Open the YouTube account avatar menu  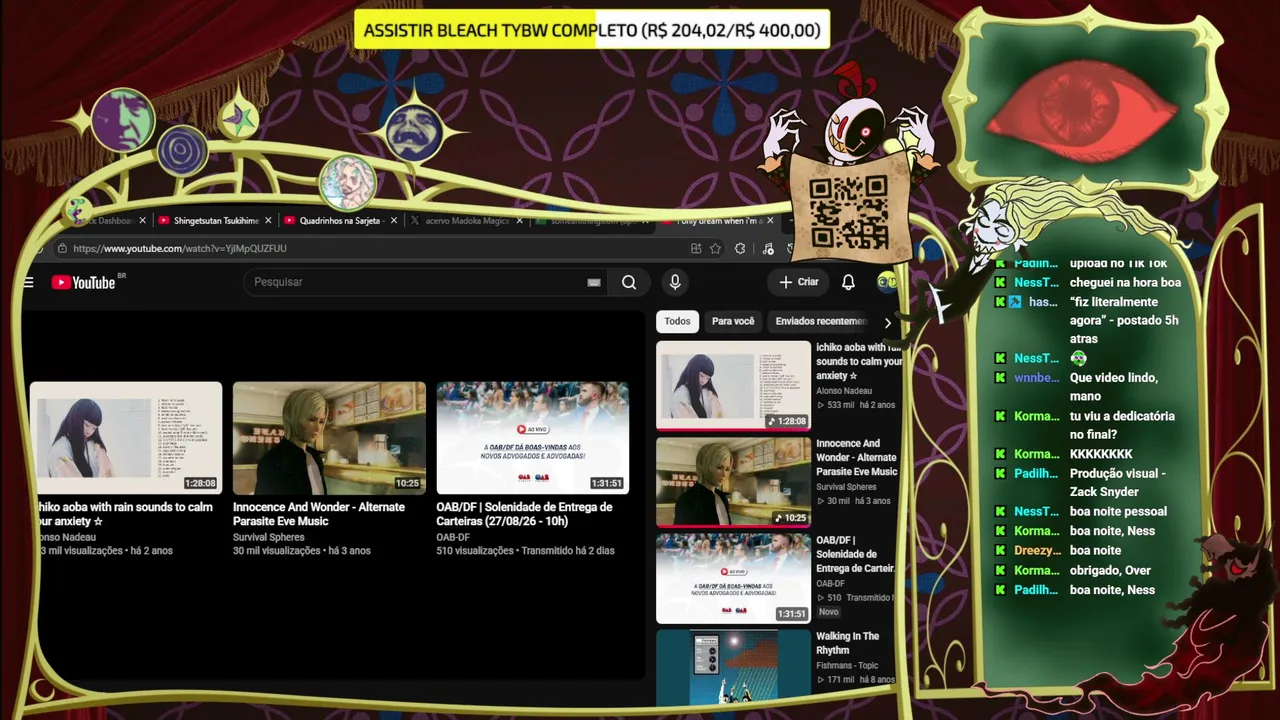point(886,282)
